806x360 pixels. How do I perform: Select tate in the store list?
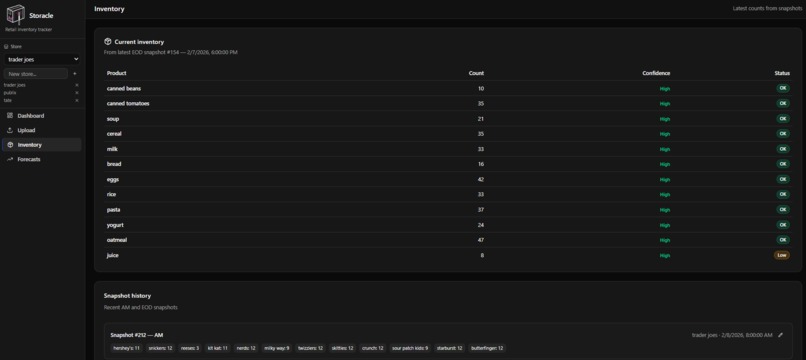pyautogui.click(x=8, y=100)
